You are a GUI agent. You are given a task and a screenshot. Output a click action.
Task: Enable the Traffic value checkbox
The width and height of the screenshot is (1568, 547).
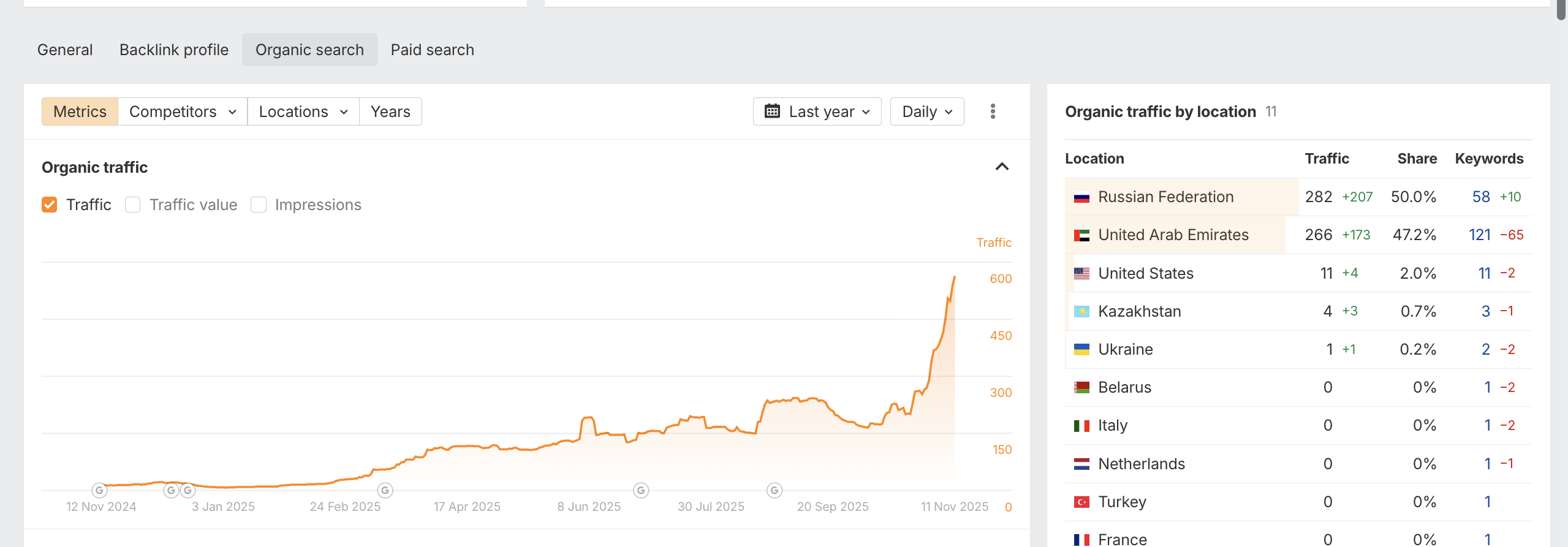[132, 205]
